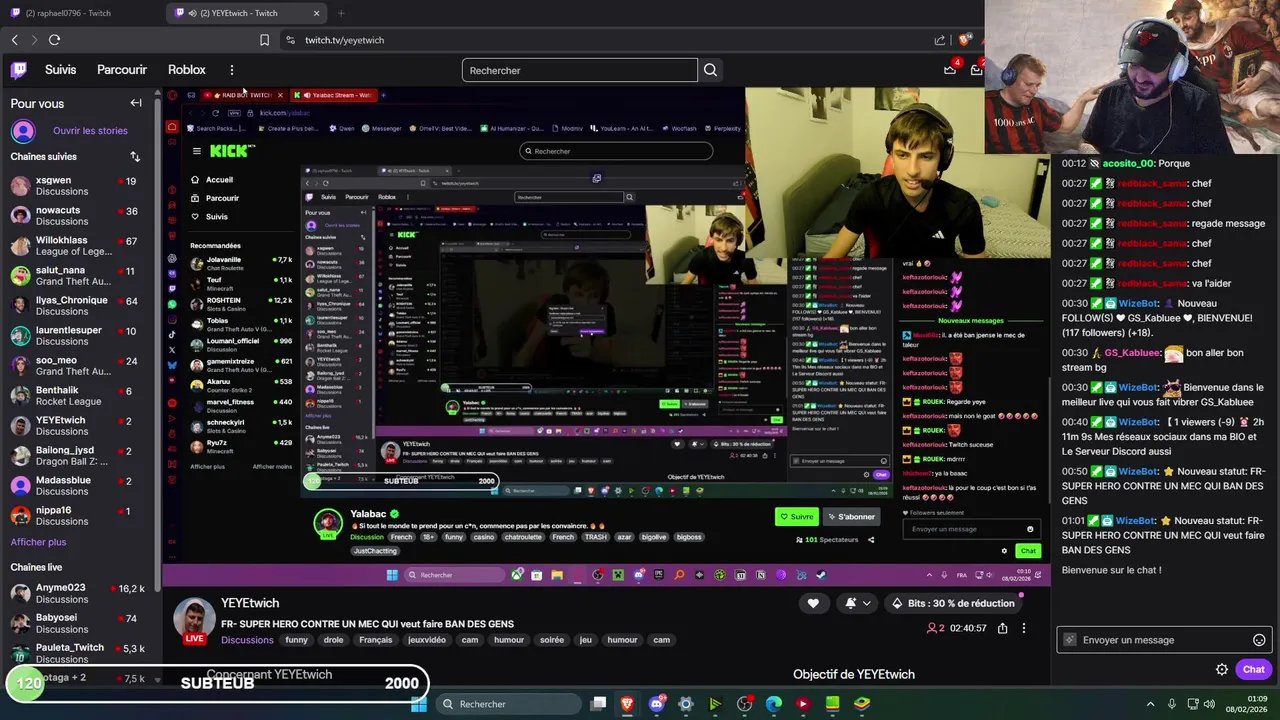Open Madassblue channel in sidebar
1280x720 pixels.
[x=80, y=486]
